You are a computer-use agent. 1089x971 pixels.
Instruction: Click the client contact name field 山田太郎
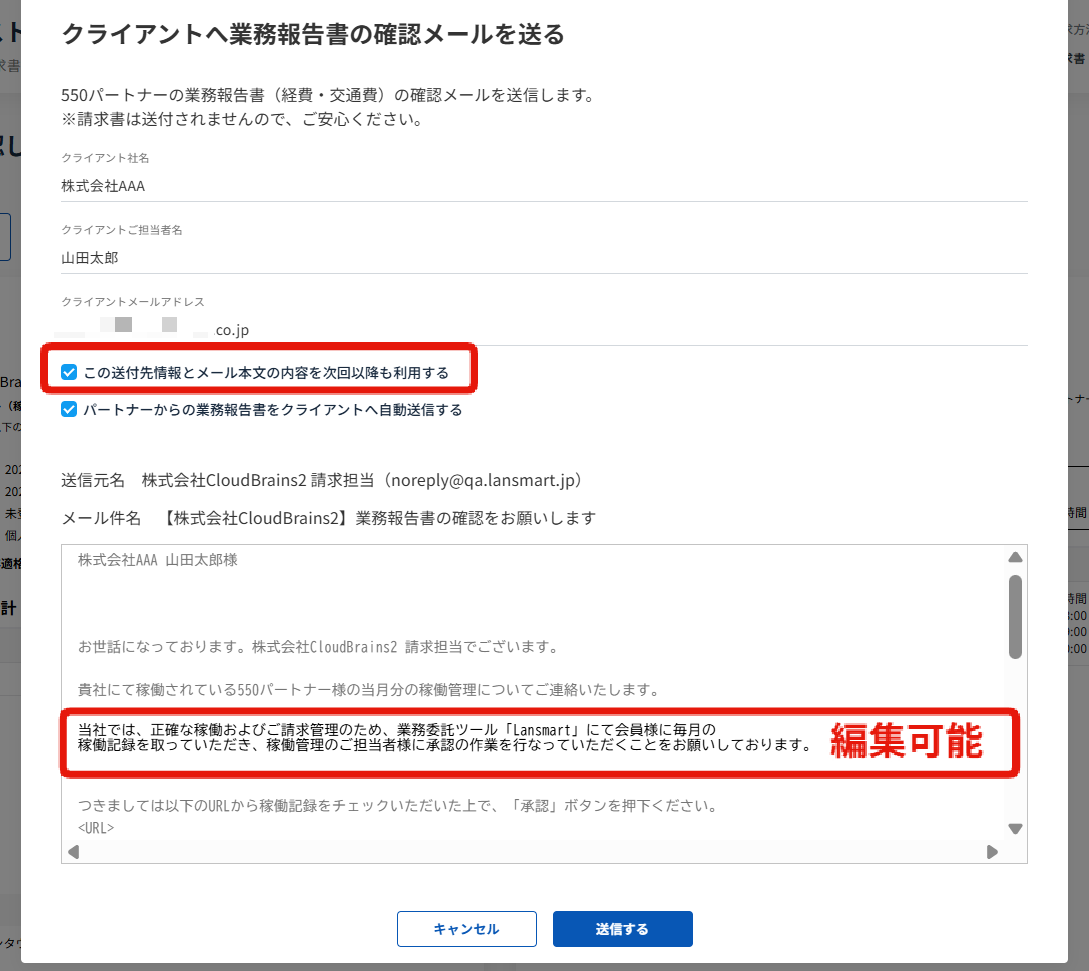tap(544, 258)
